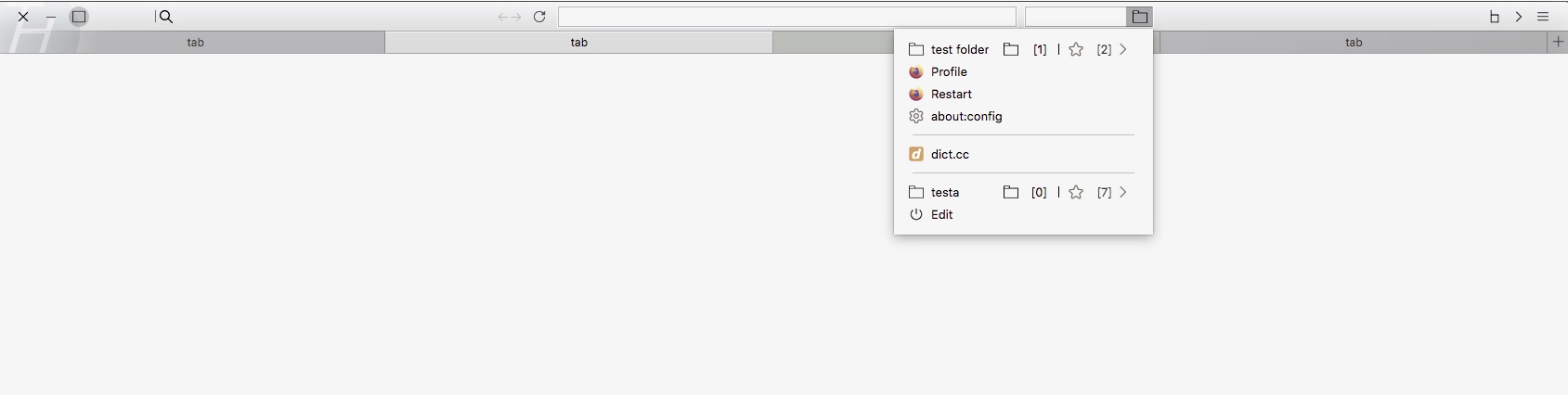
Task: Open about:config from the menu
Action: [x=965, y=116]
